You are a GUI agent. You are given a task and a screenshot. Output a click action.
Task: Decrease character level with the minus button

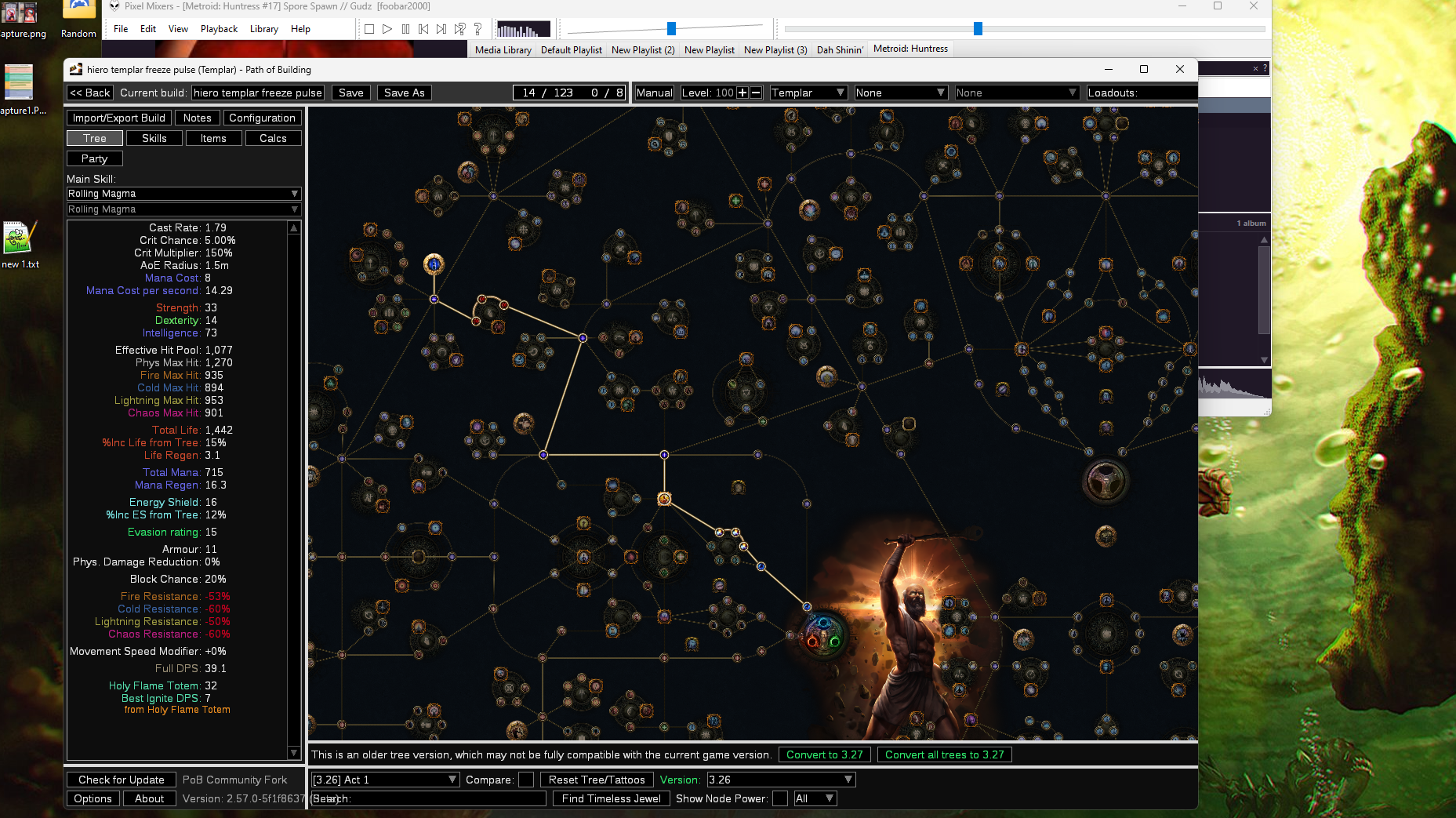click(756, 93)
